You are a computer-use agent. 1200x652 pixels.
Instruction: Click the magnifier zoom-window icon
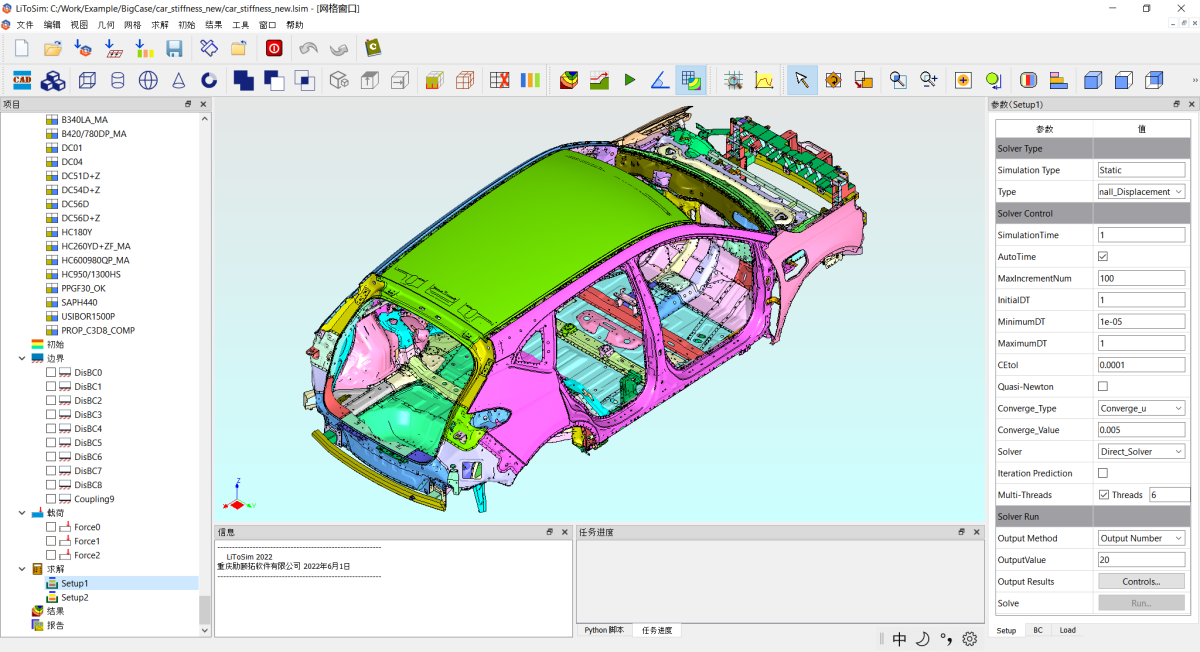click(898, 80)
